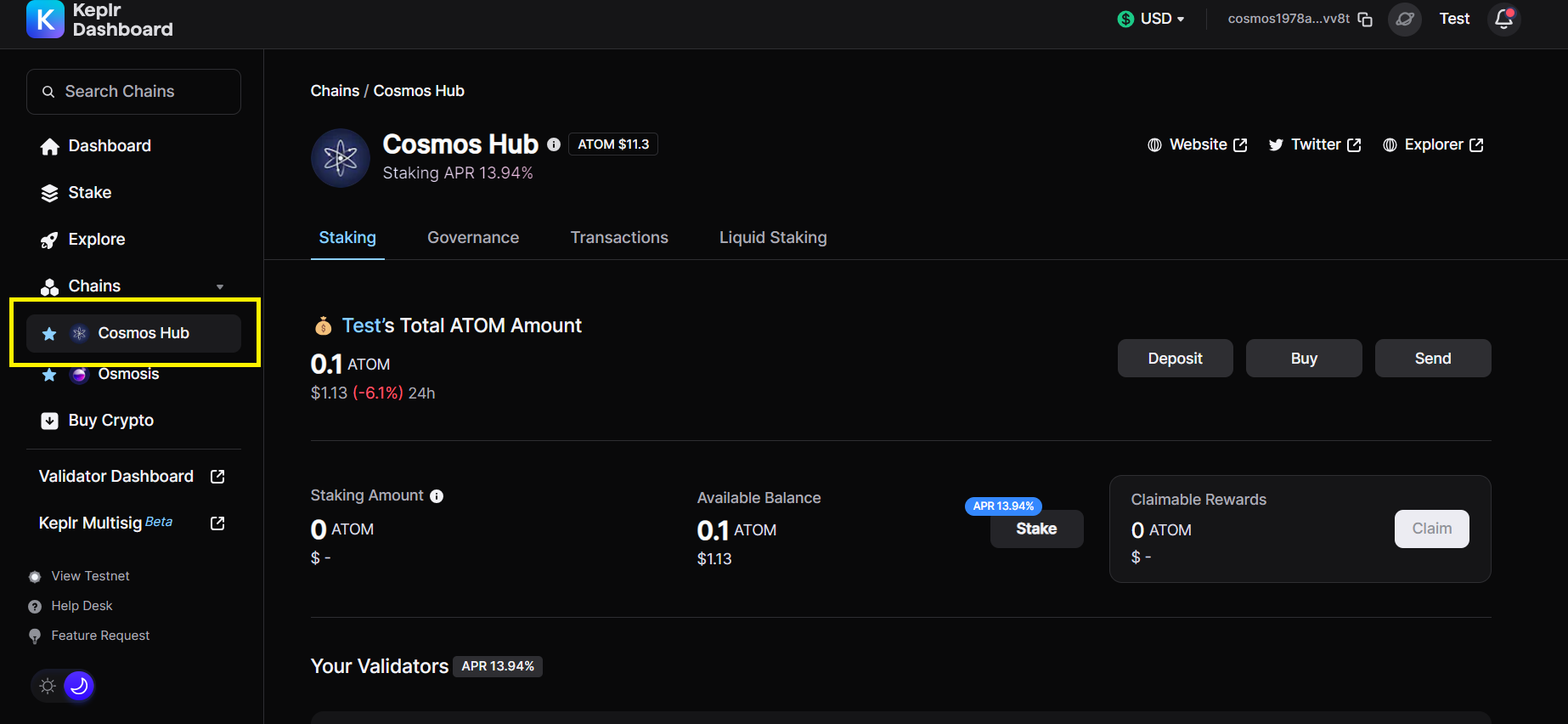Image resolution: width=1568 pixels, height=724 pixels.
Task: Switch to the Governance tab
Action: 473,238
